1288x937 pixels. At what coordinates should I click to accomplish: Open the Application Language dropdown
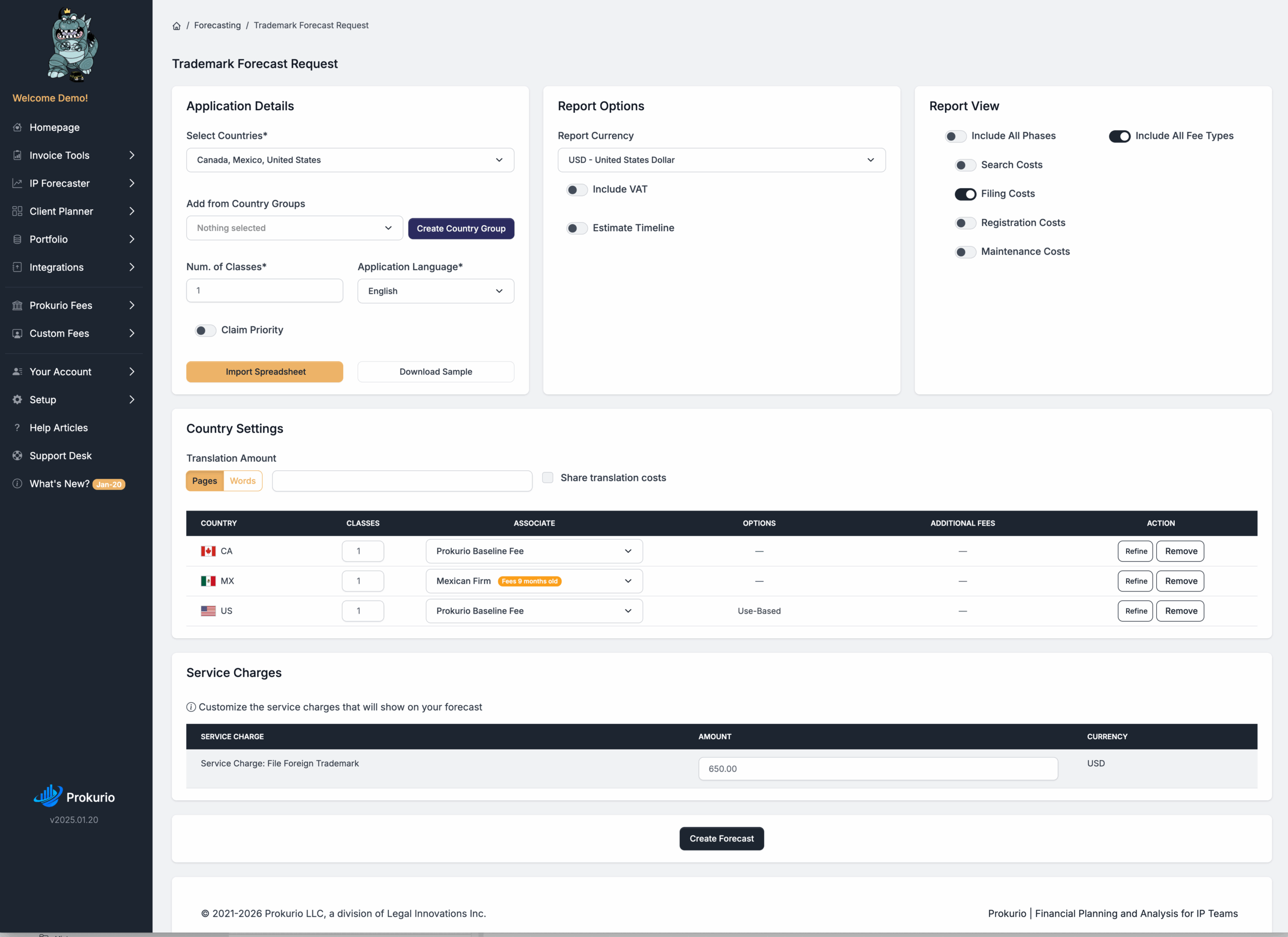(x=436, y=291)
